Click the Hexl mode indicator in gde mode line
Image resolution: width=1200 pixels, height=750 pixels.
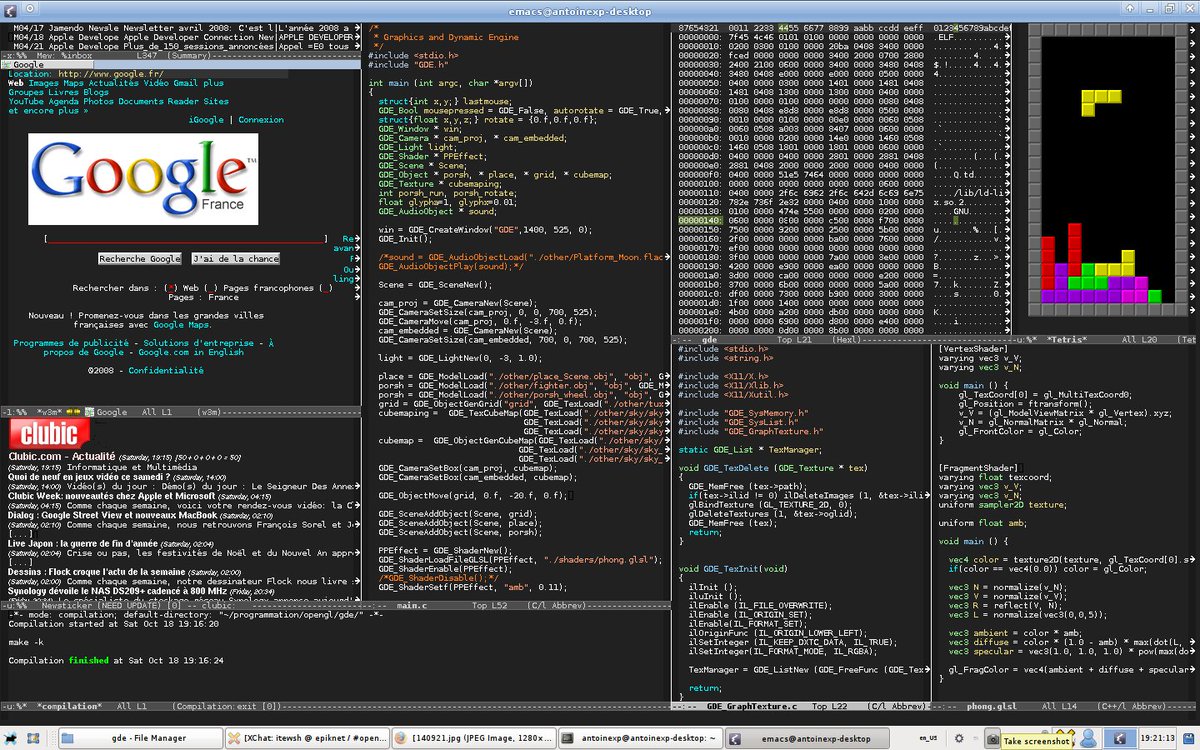coord(848,339)
